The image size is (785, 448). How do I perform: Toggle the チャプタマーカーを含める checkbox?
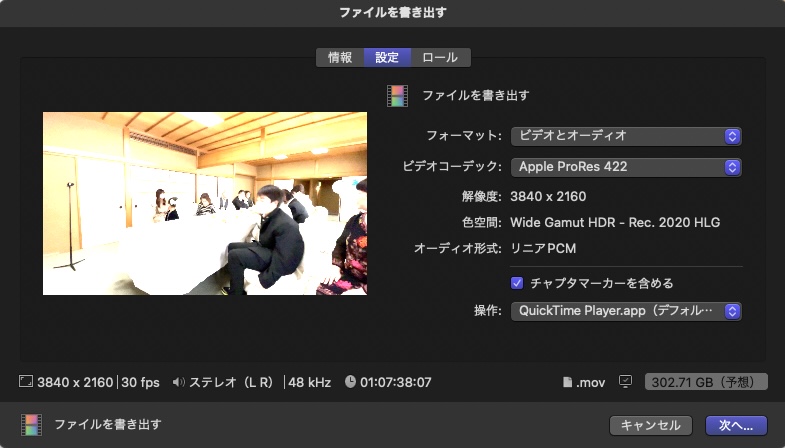pos(517,283)
